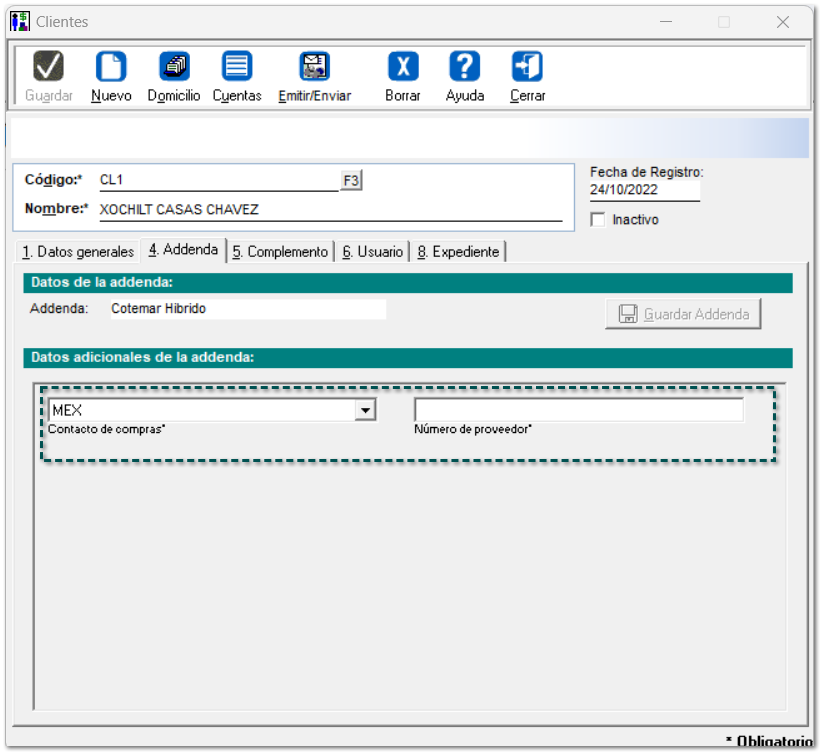Viewport: 823px width, 755px height.
Task: Click the Clientes window title icon
Action: coord(20,21)
